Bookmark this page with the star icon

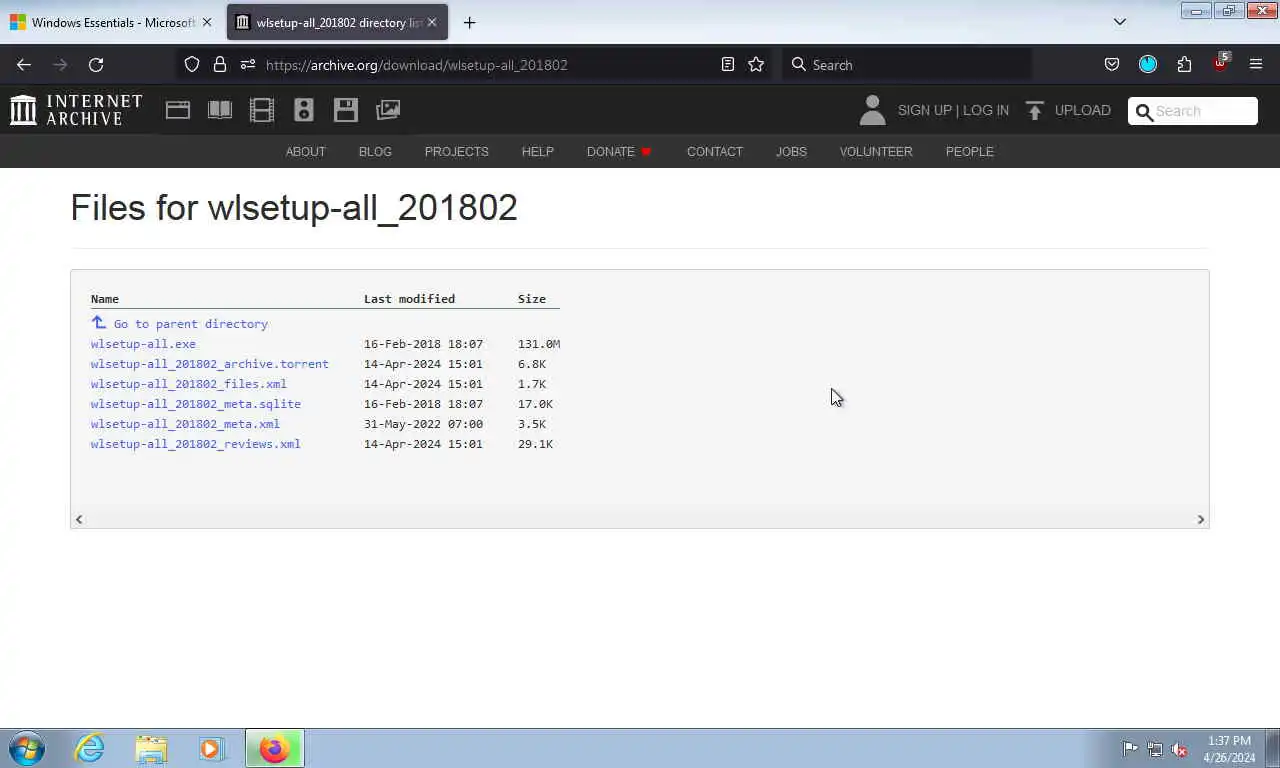click(756, 65)
